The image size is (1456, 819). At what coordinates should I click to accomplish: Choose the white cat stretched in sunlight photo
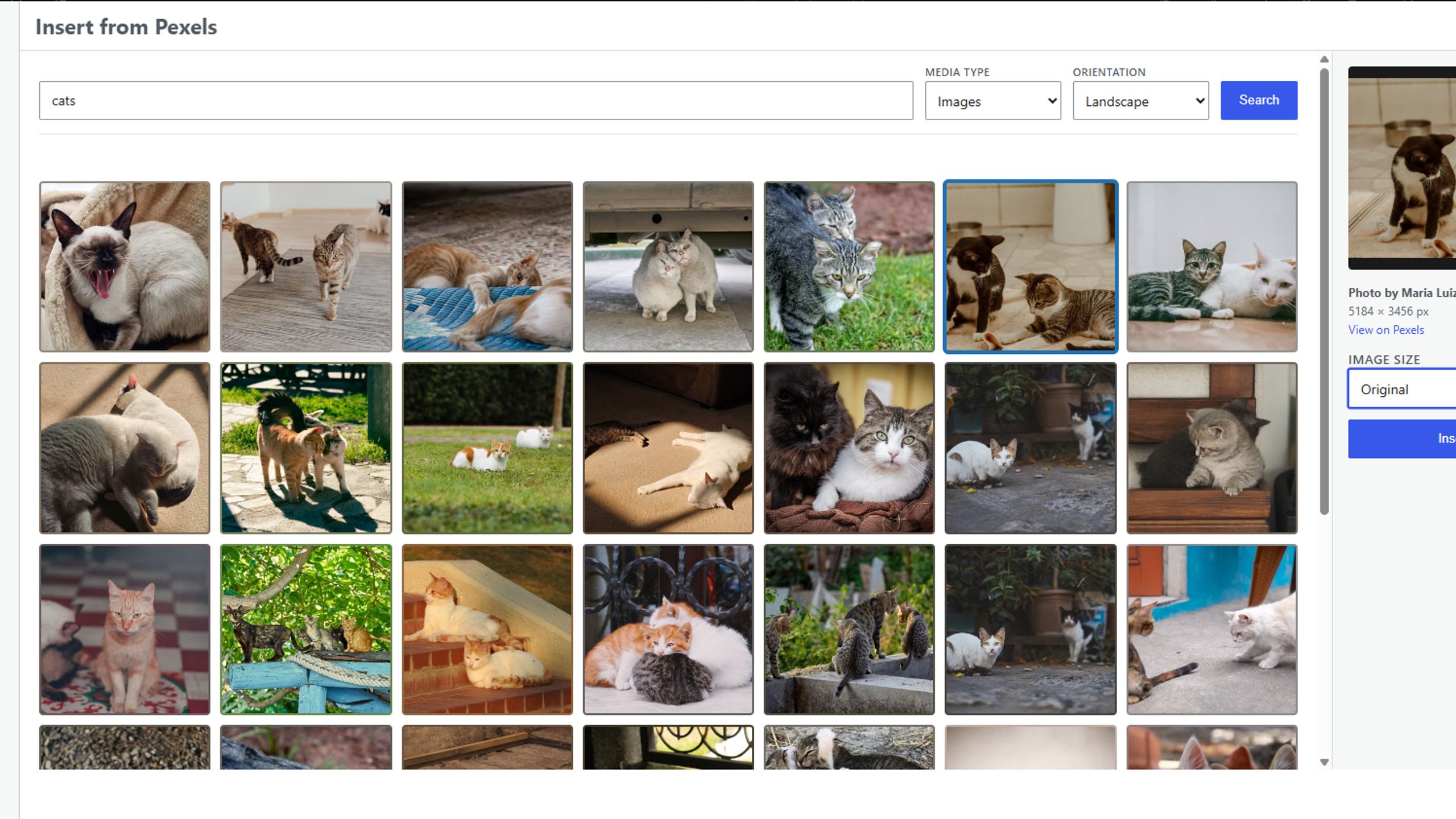click(x=668, y=448)
